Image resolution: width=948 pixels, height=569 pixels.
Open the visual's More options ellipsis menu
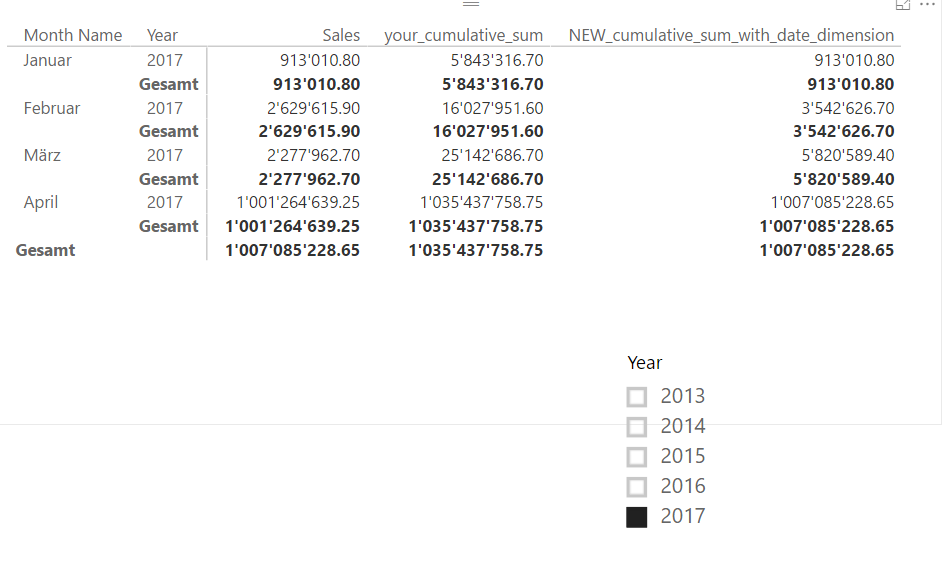(927, 5)
